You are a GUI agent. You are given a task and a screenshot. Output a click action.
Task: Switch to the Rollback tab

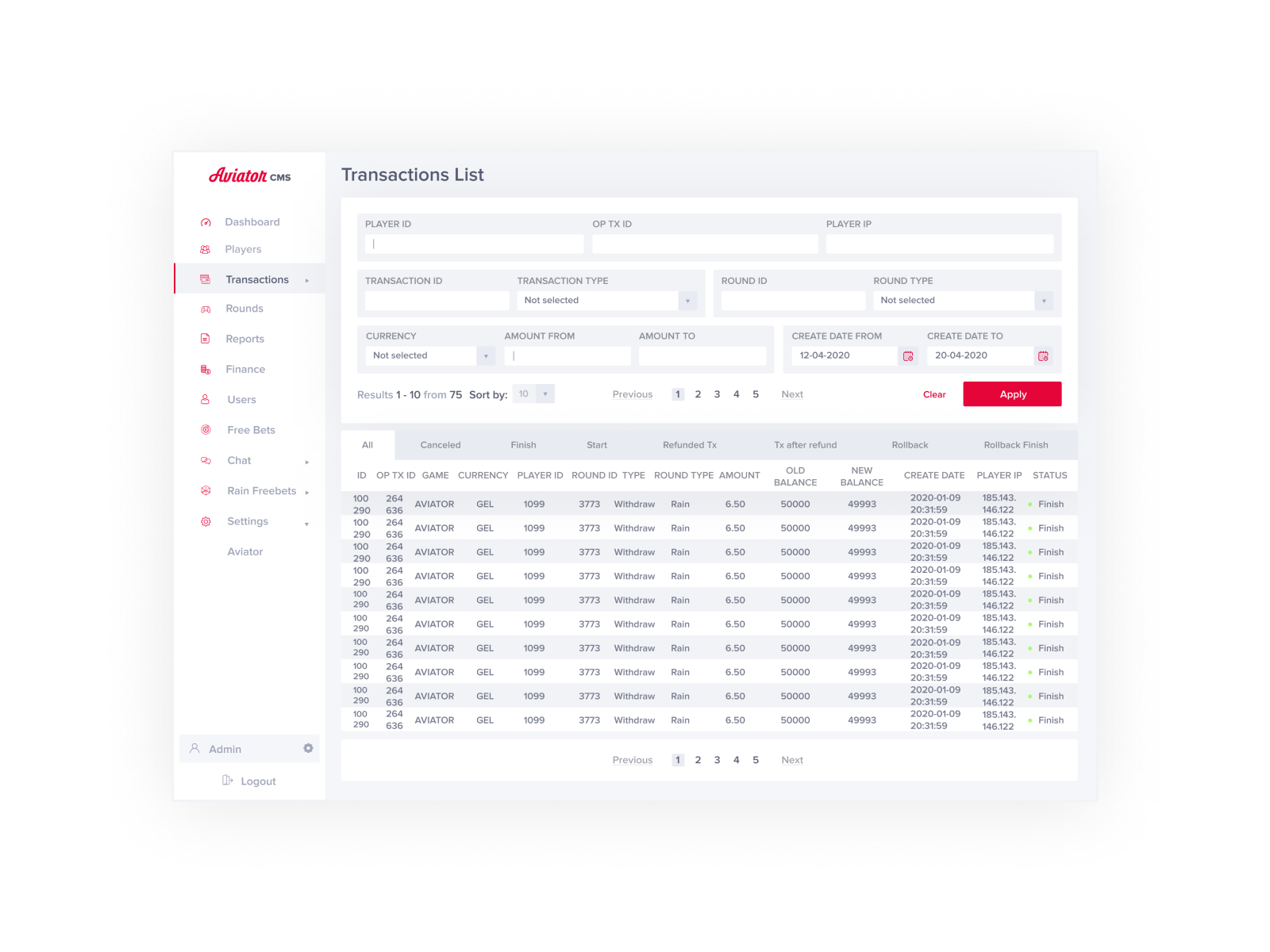910,445
